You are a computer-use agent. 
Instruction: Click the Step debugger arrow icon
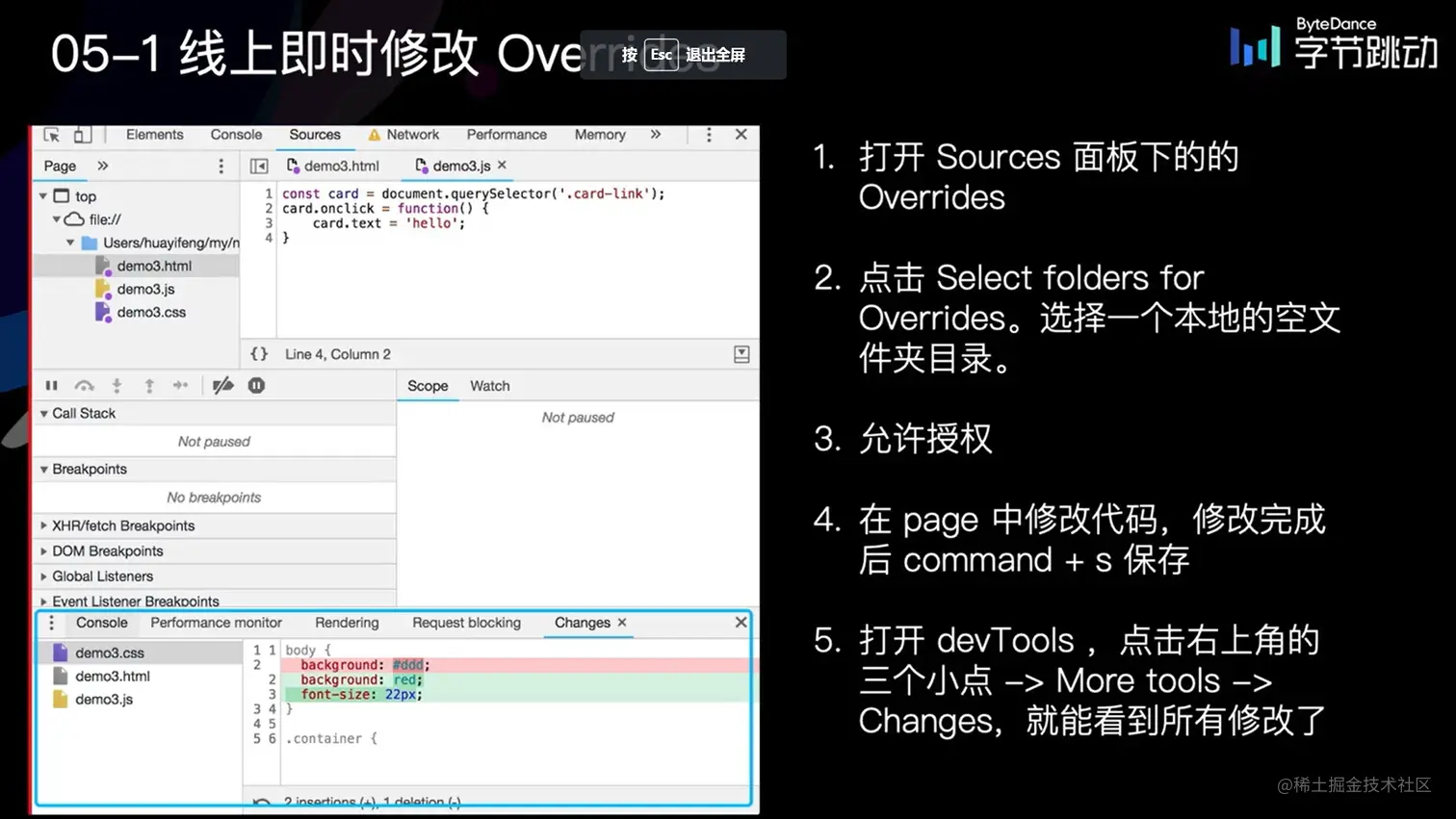point(181,386)
